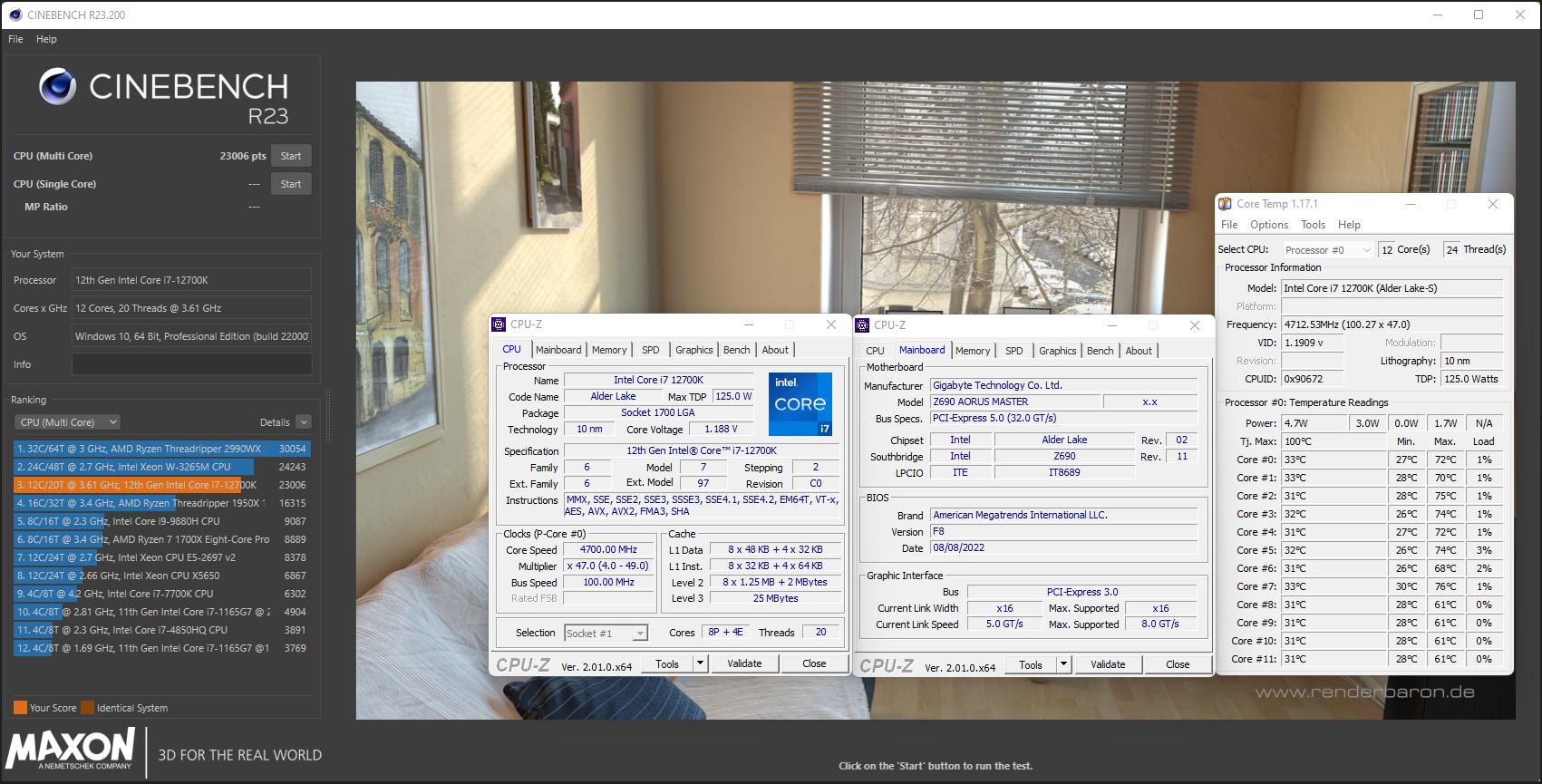Image resolution: width=1542 pixels, height=784 pixels.
Task: Switch to Memory tab in Mainboard CPU-Z window
Action: (x=973, y=351)
